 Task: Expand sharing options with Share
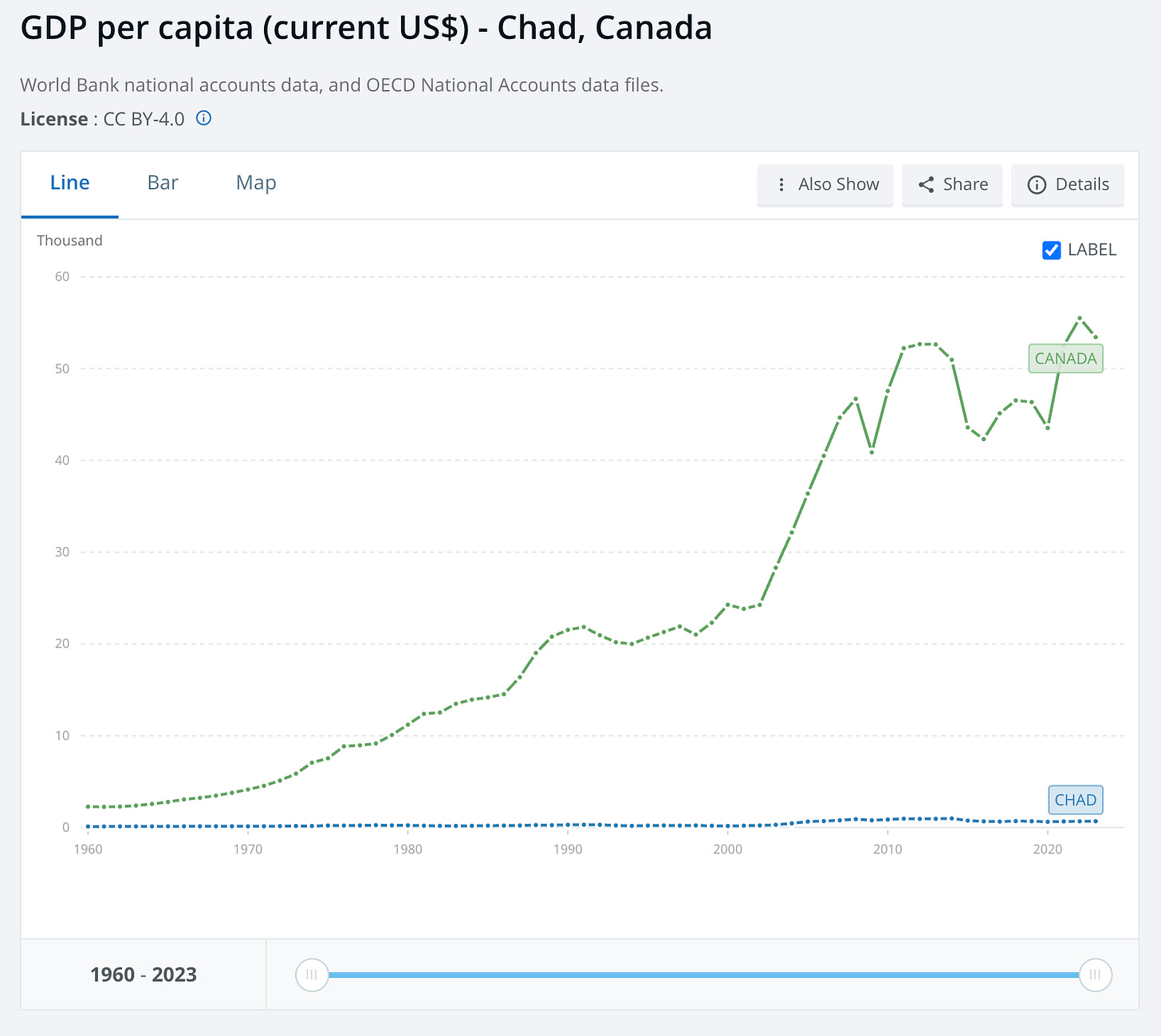click(952, 184)
